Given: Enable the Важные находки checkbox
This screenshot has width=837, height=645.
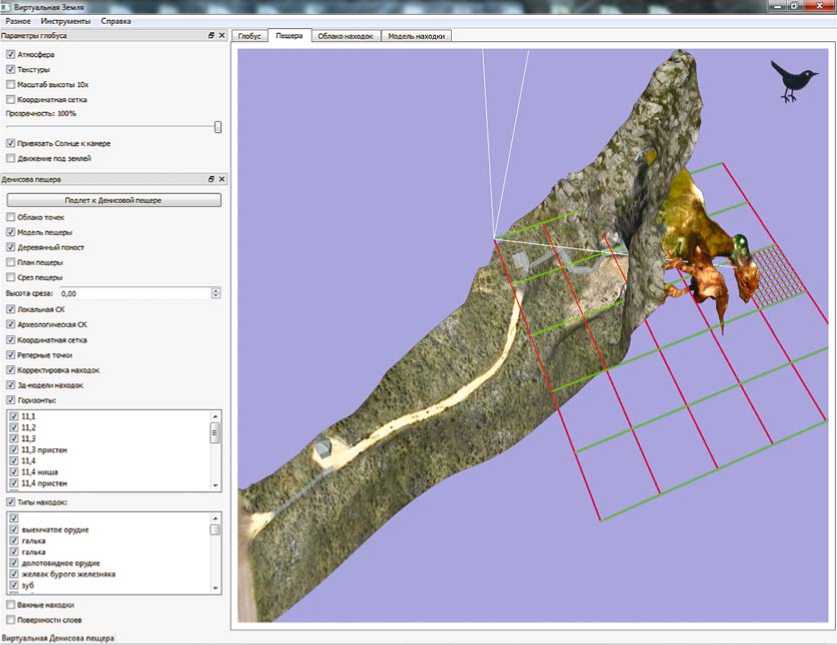Looking at the screenshot, I should point(10,605).
